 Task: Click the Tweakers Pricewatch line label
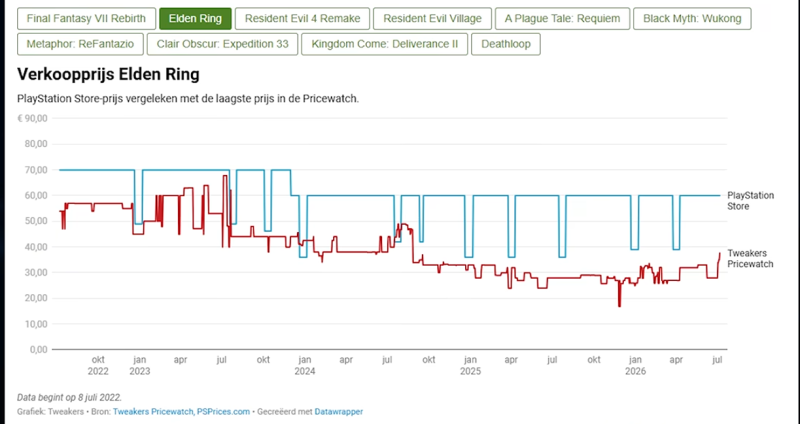point(750,259)
